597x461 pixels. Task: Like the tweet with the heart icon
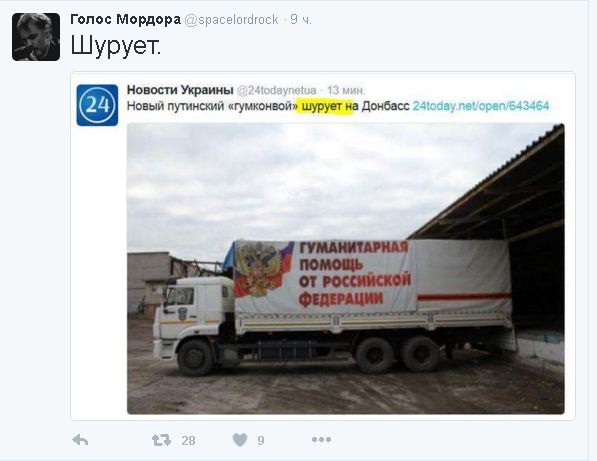[x=240, y=440]
